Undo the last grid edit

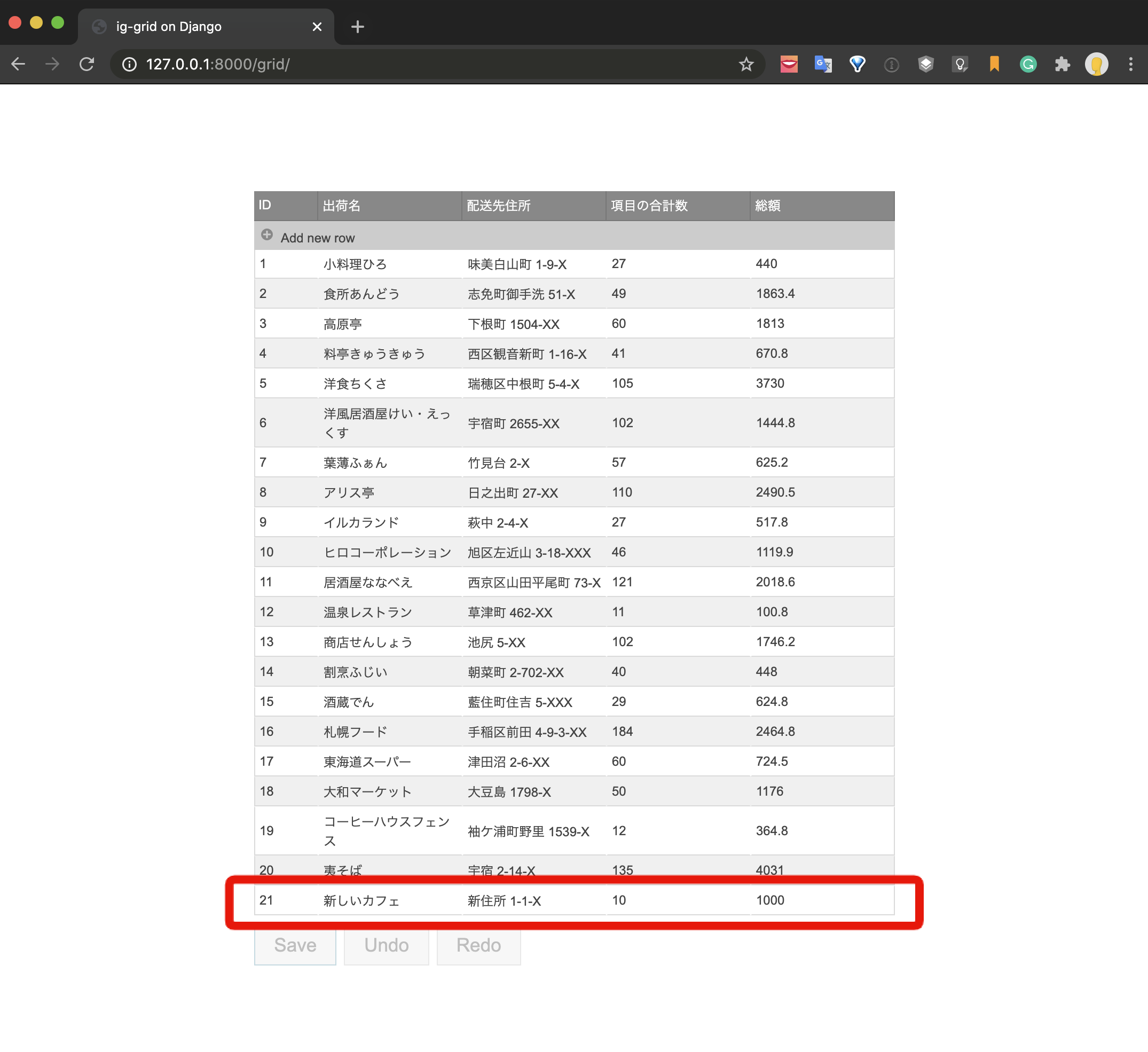coord(386,946)
